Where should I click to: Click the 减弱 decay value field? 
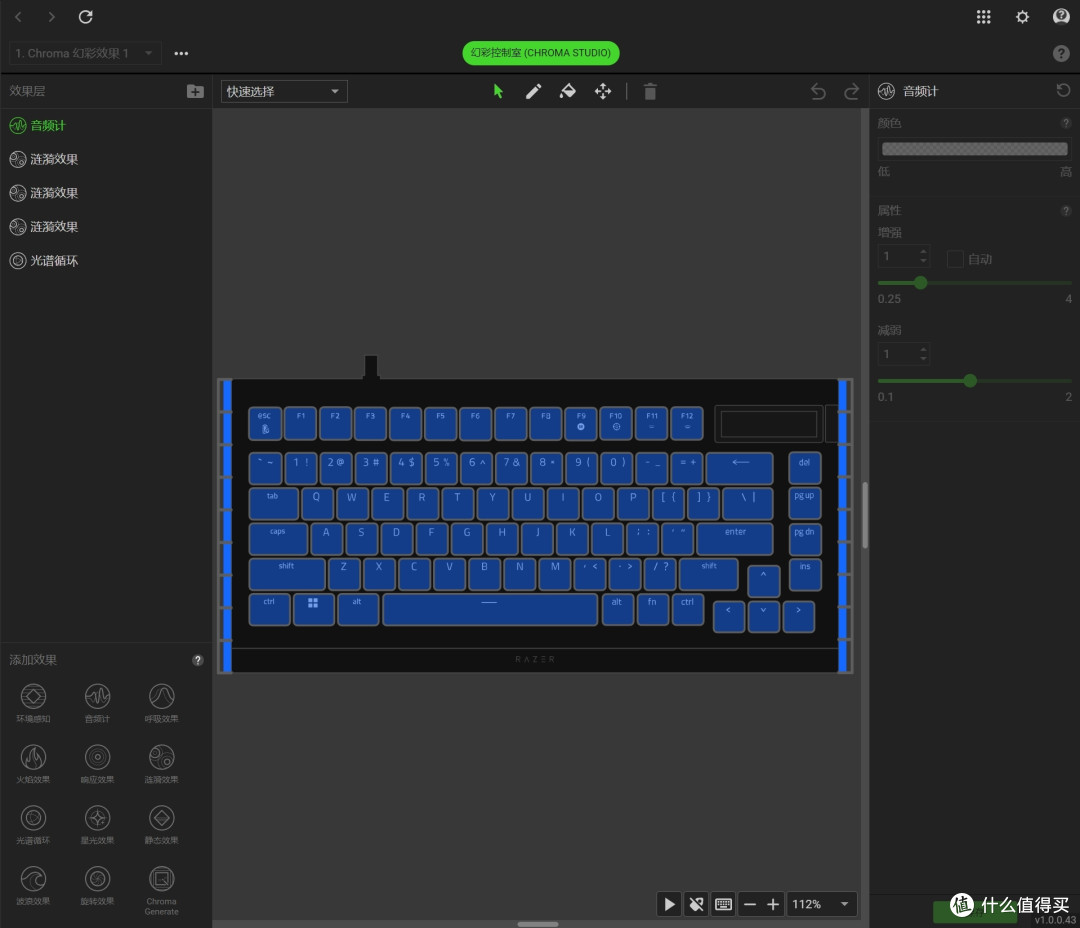904,354
